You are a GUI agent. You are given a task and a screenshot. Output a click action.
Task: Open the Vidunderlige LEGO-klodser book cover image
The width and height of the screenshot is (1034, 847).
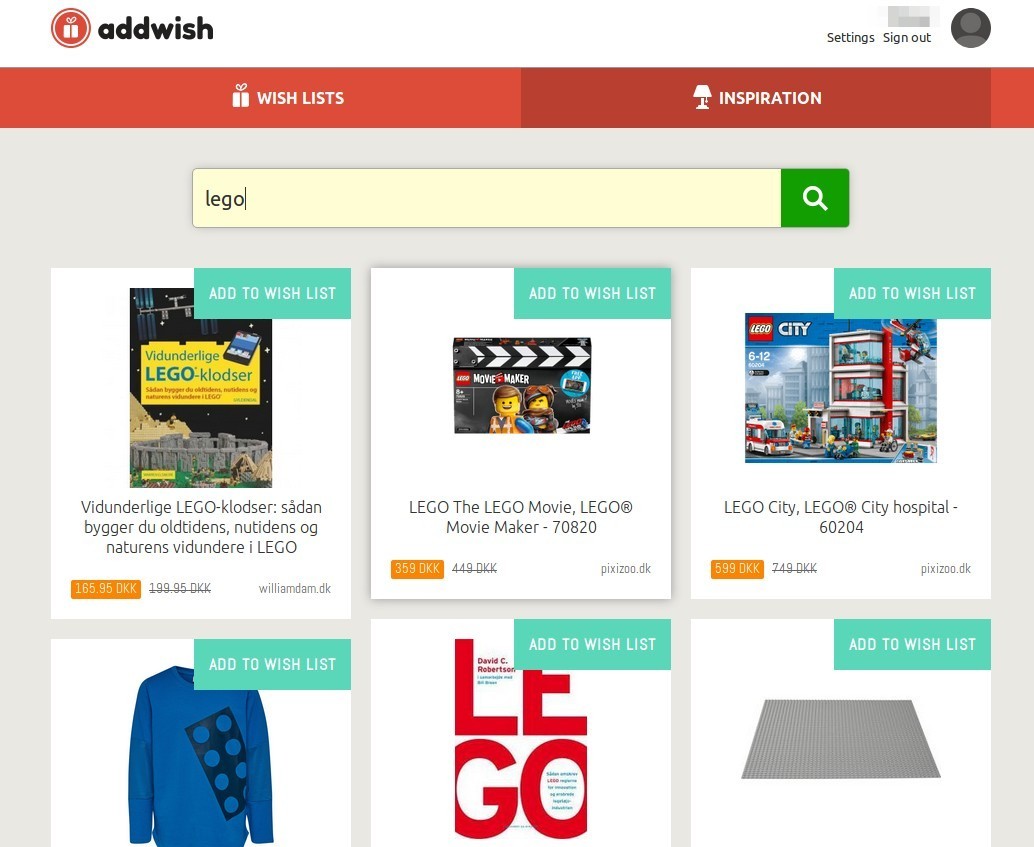(200, 388)
